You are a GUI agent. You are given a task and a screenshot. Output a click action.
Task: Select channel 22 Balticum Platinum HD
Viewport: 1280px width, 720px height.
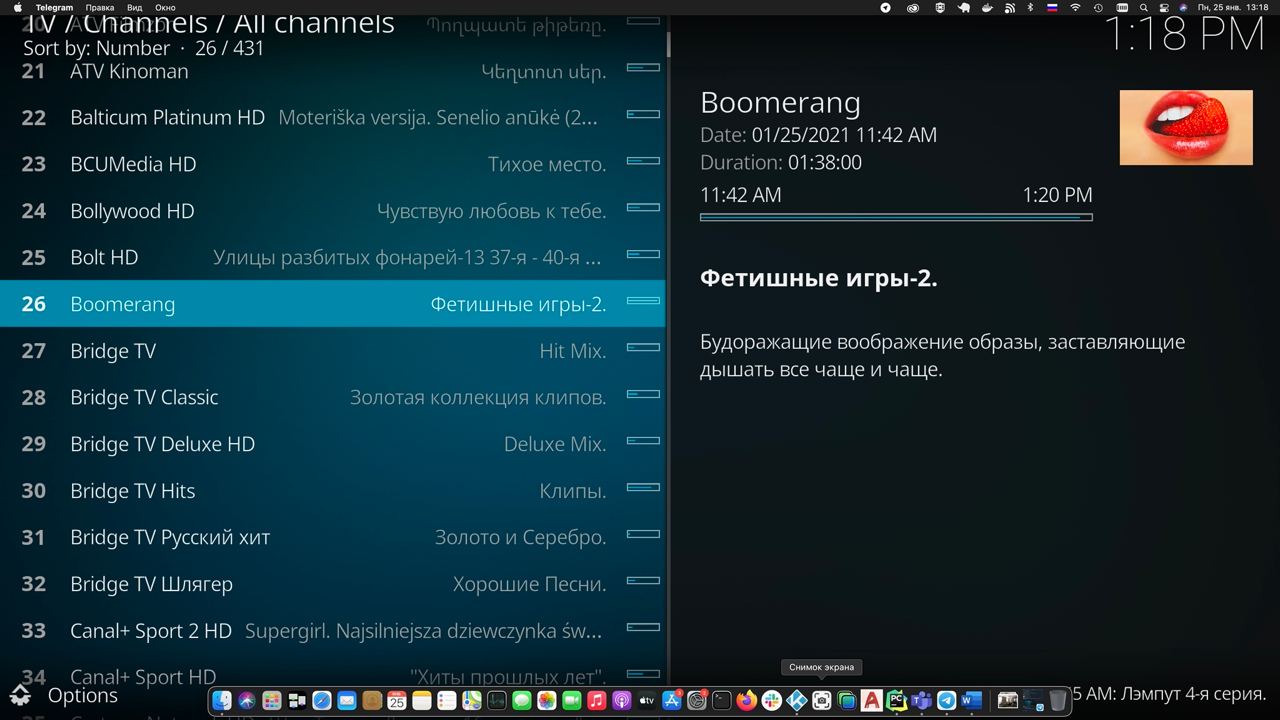[x=332, y=117]
